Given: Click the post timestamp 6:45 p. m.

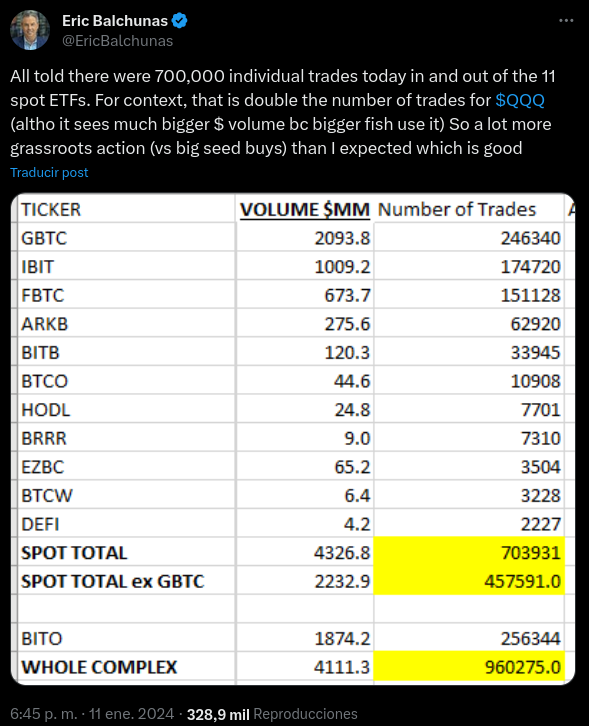Looking at the screenshot, I should point(44,714).
